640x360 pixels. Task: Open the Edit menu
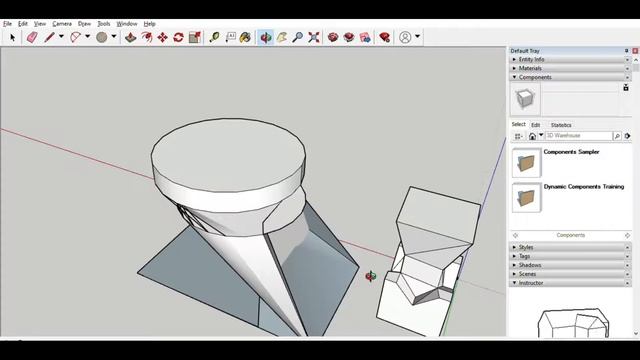(23, 24)
